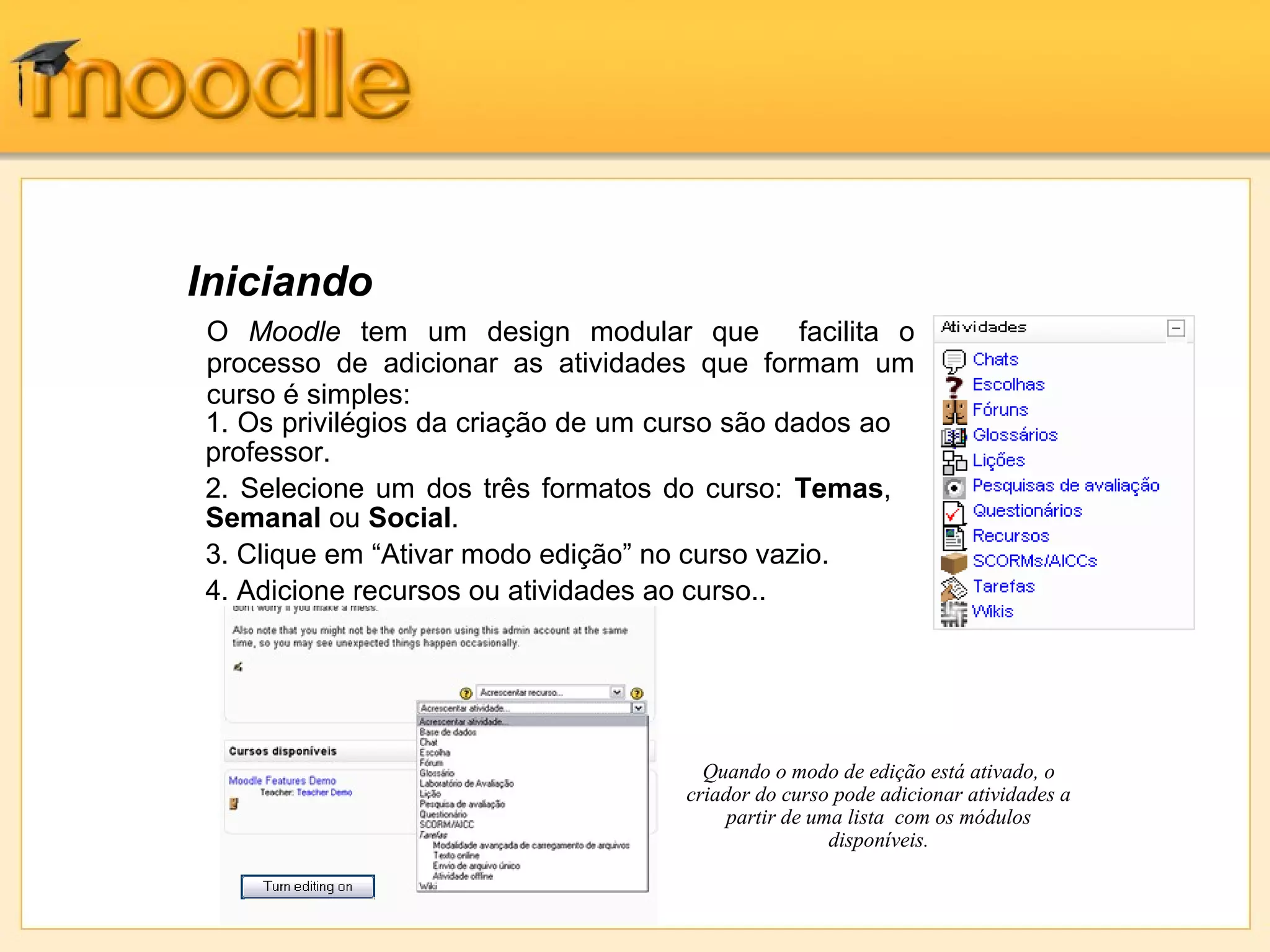Open the Glossários link in Atividades
The height and width of the screenshot is (952, 1270).
1015,435
